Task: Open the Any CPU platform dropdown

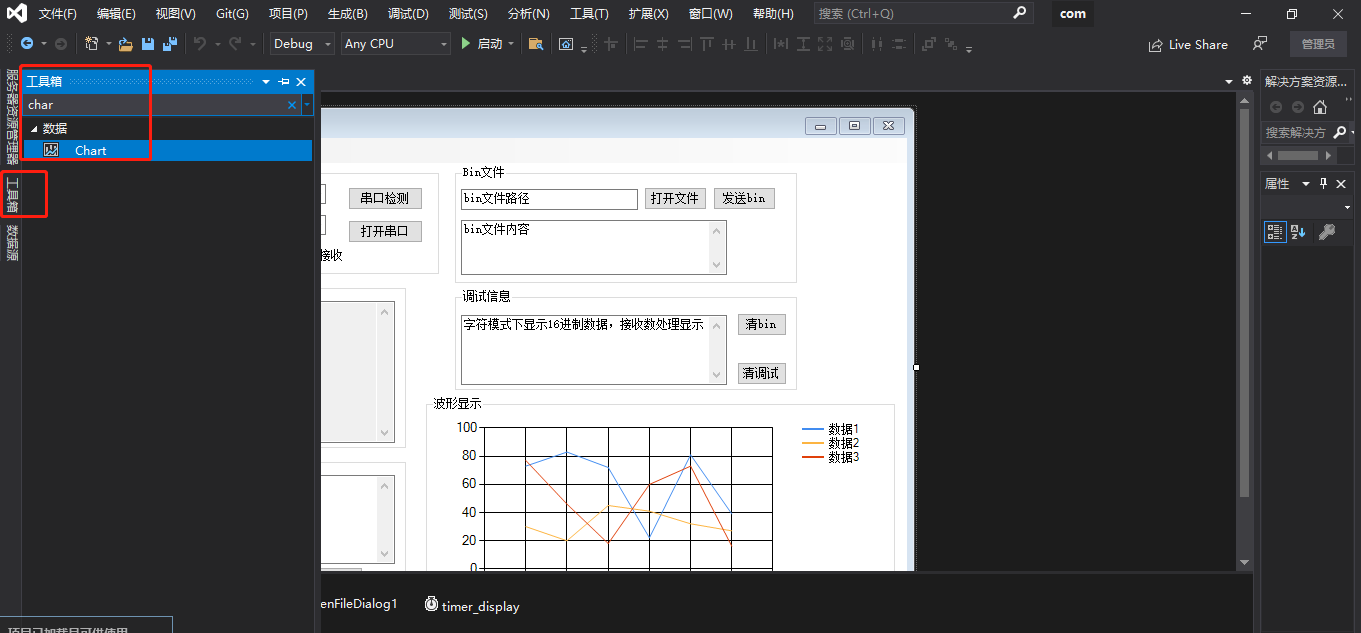Action: click(395, 44)
